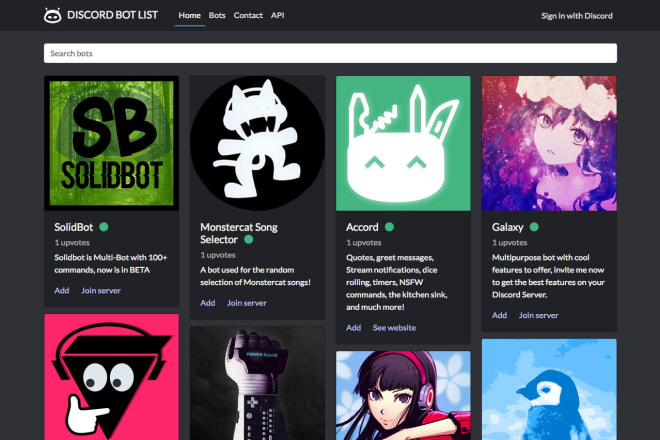
Task: Click "Solidbot is Multi-Bot with 100+ commands" description
Action: (111, 264)
